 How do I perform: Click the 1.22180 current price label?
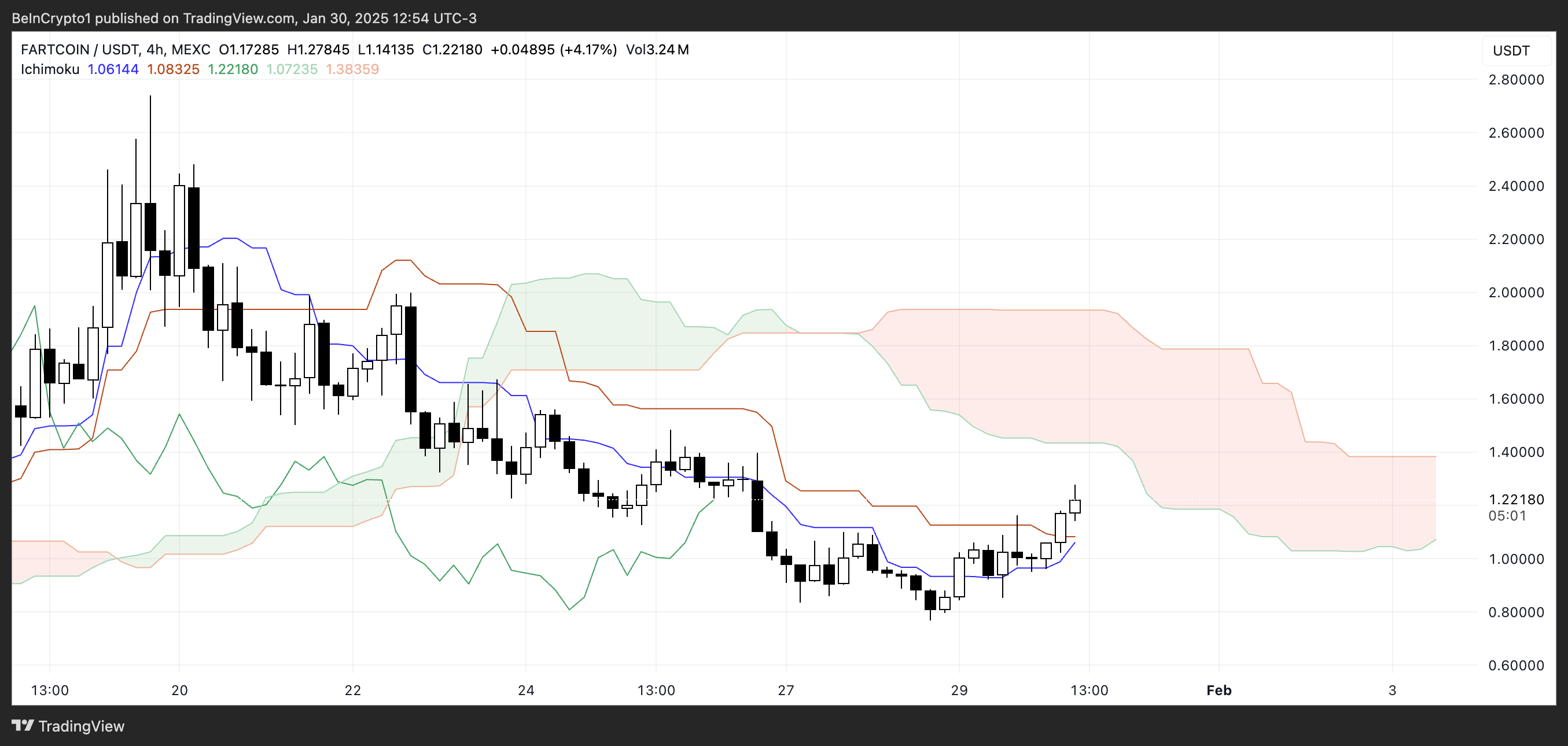(x=1516, y=500)
